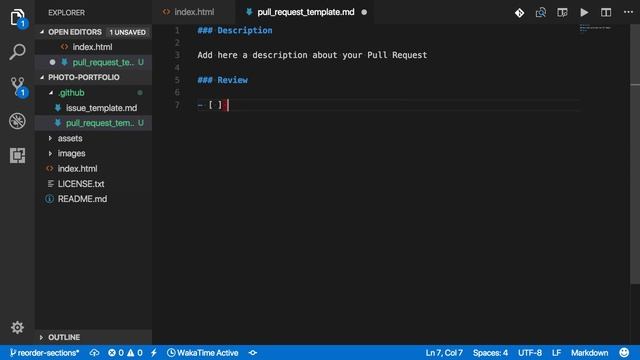Click the smiley feedback icon
Screen dimensions: 640x360
[x=624, y=353]
